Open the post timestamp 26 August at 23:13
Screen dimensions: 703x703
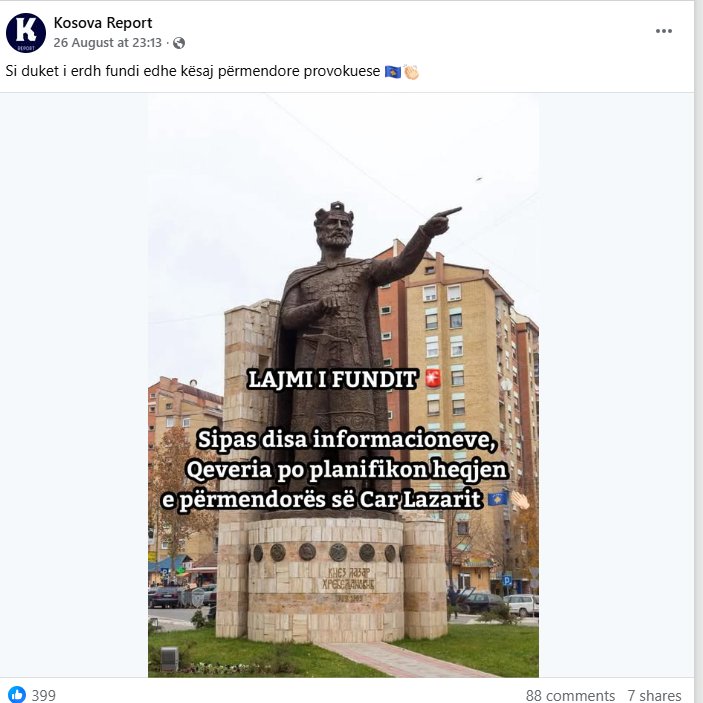pyautogui.click(x=107, y=43)
